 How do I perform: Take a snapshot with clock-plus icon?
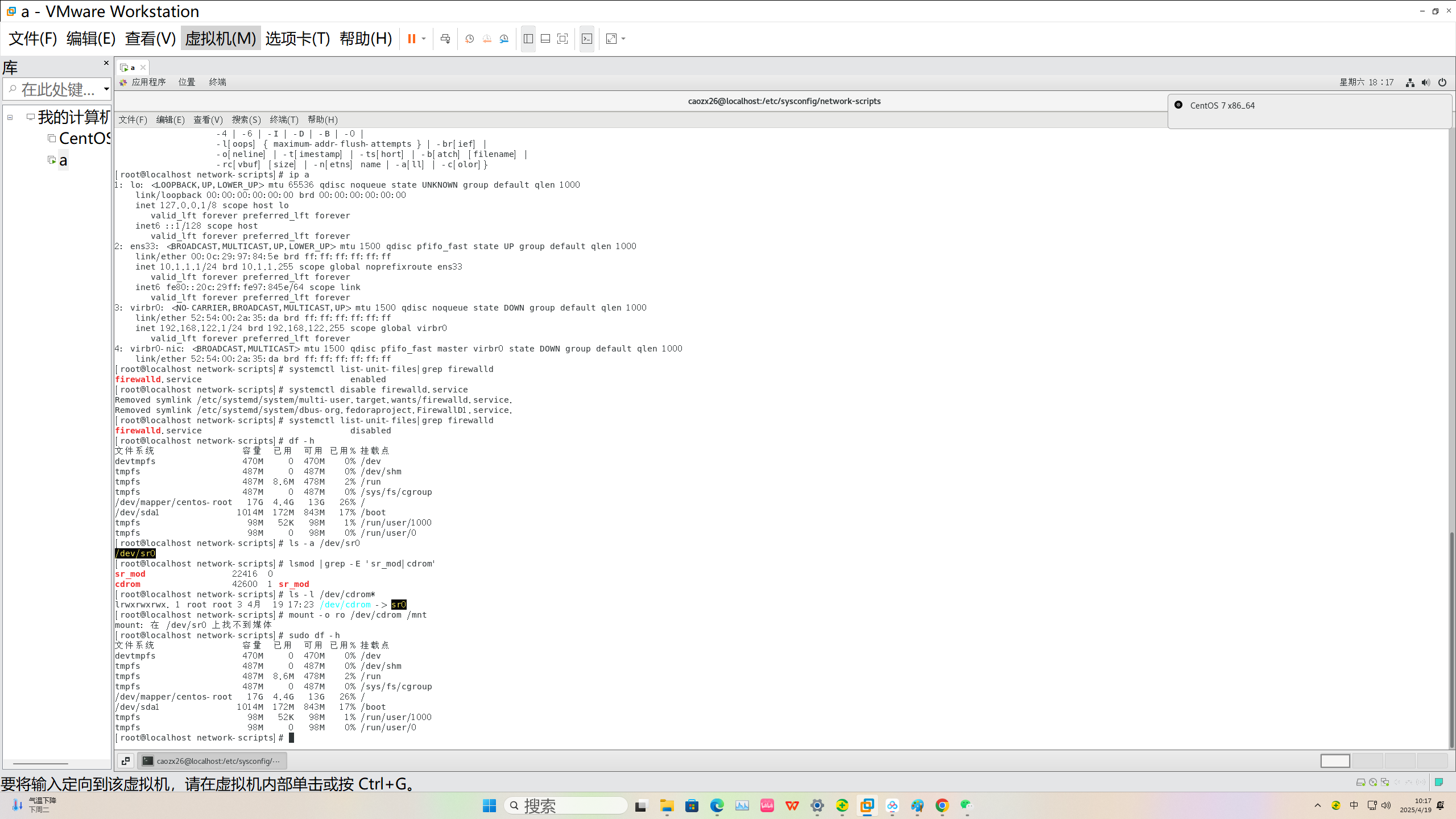469,39
